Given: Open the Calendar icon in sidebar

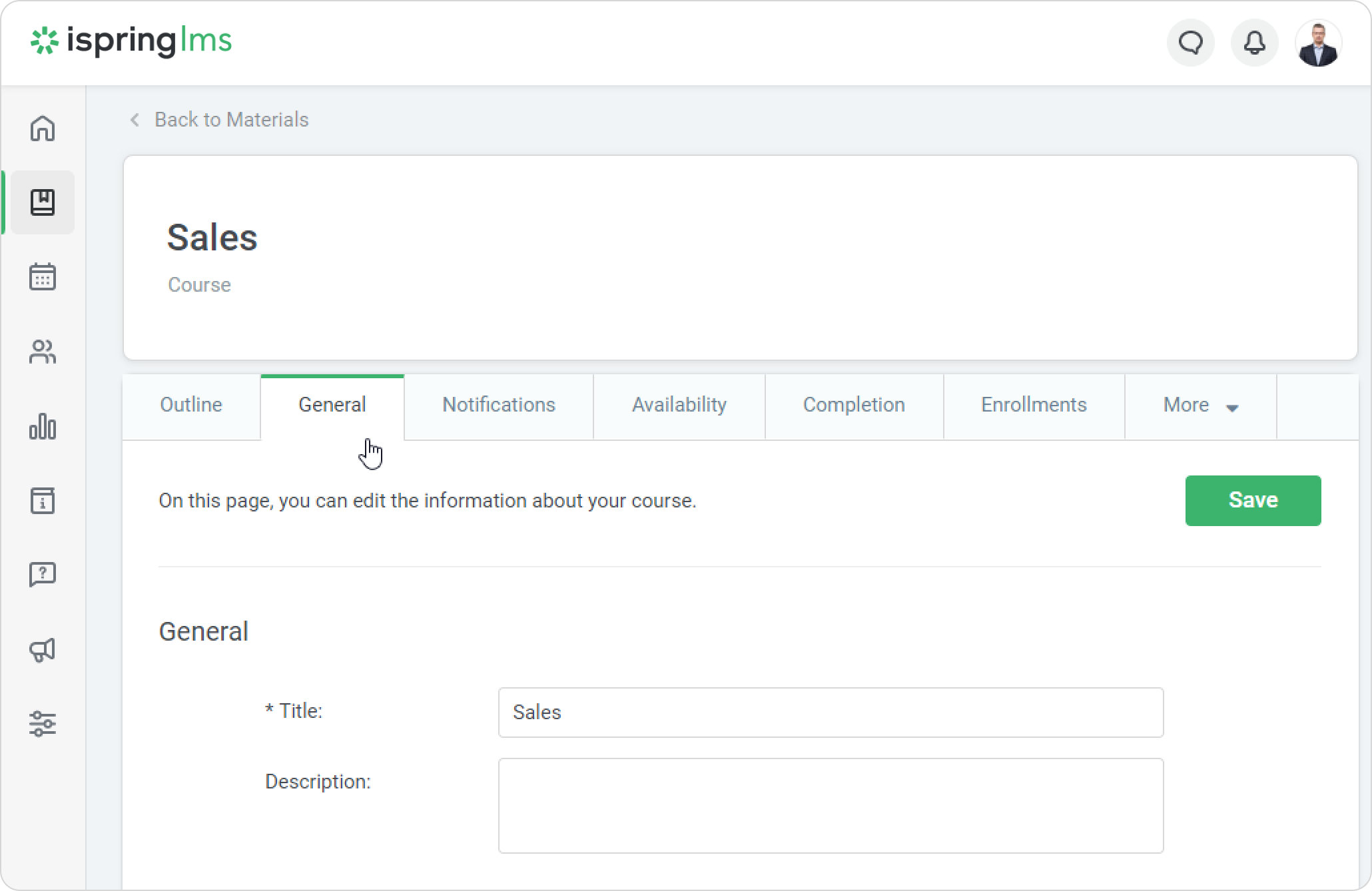Looking at the screenshot, I should click(x=43, y=276).
